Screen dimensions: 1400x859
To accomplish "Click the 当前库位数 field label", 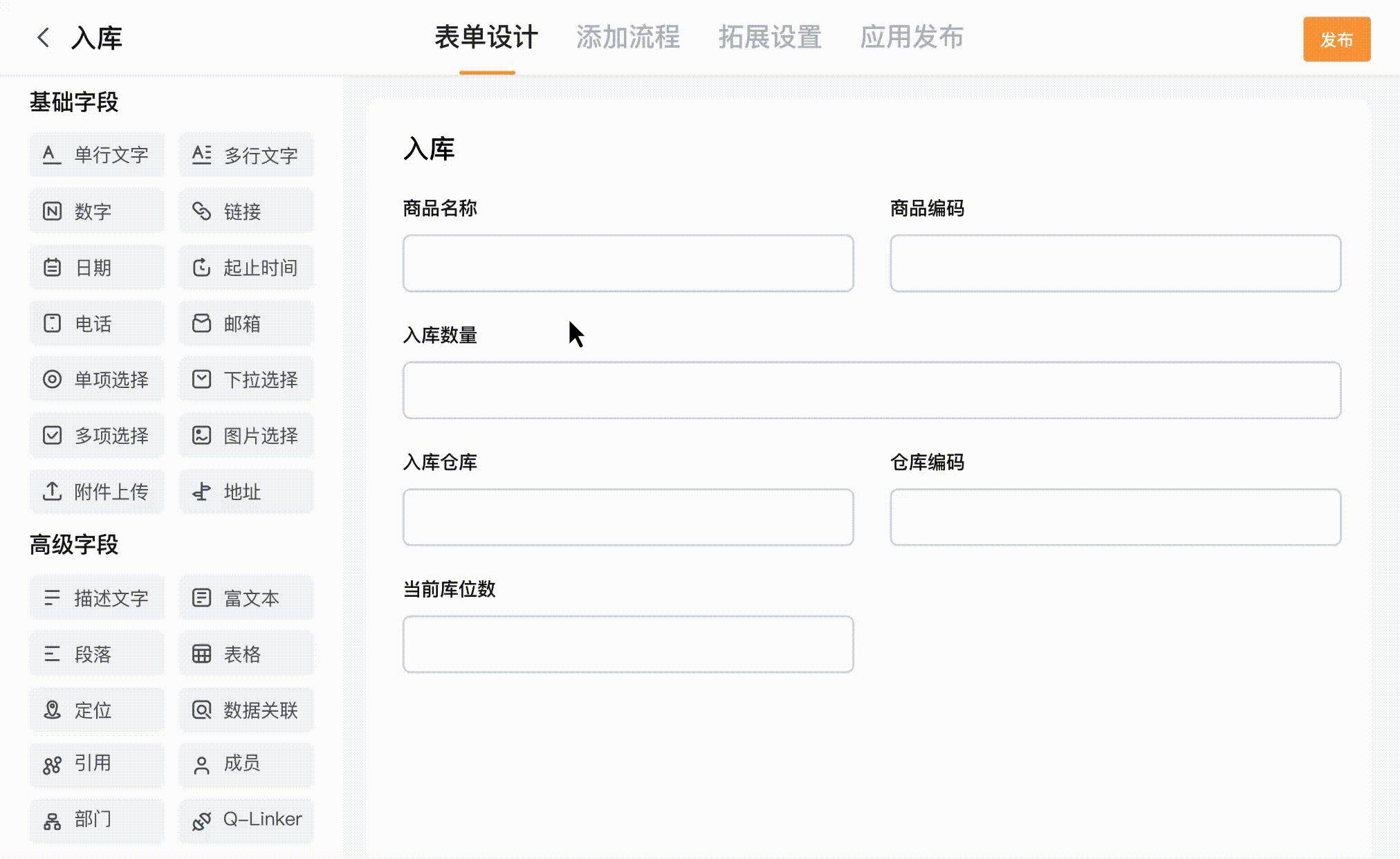I will 450,589.
